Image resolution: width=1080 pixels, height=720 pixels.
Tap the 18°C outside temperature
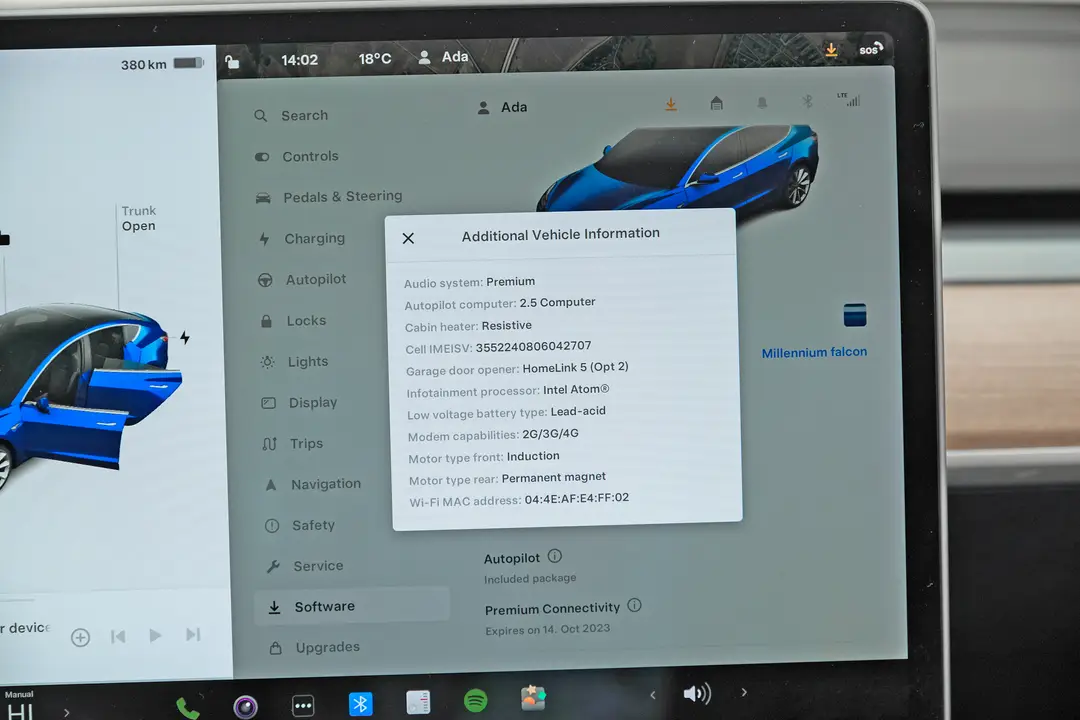[x=375, y=59]
